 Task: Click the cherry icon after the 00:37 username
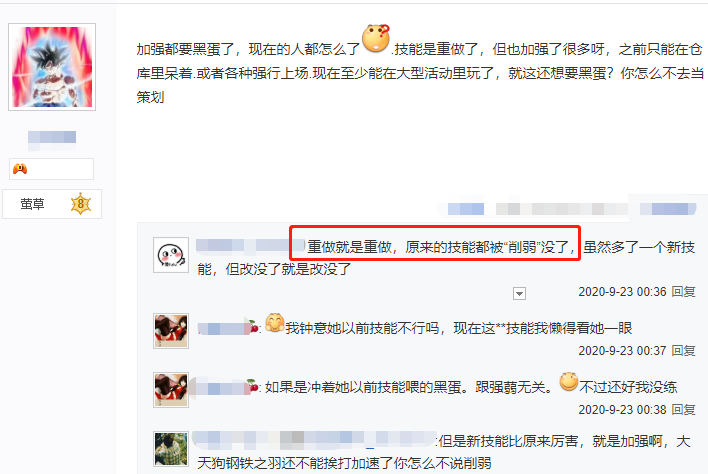(253, 326)
